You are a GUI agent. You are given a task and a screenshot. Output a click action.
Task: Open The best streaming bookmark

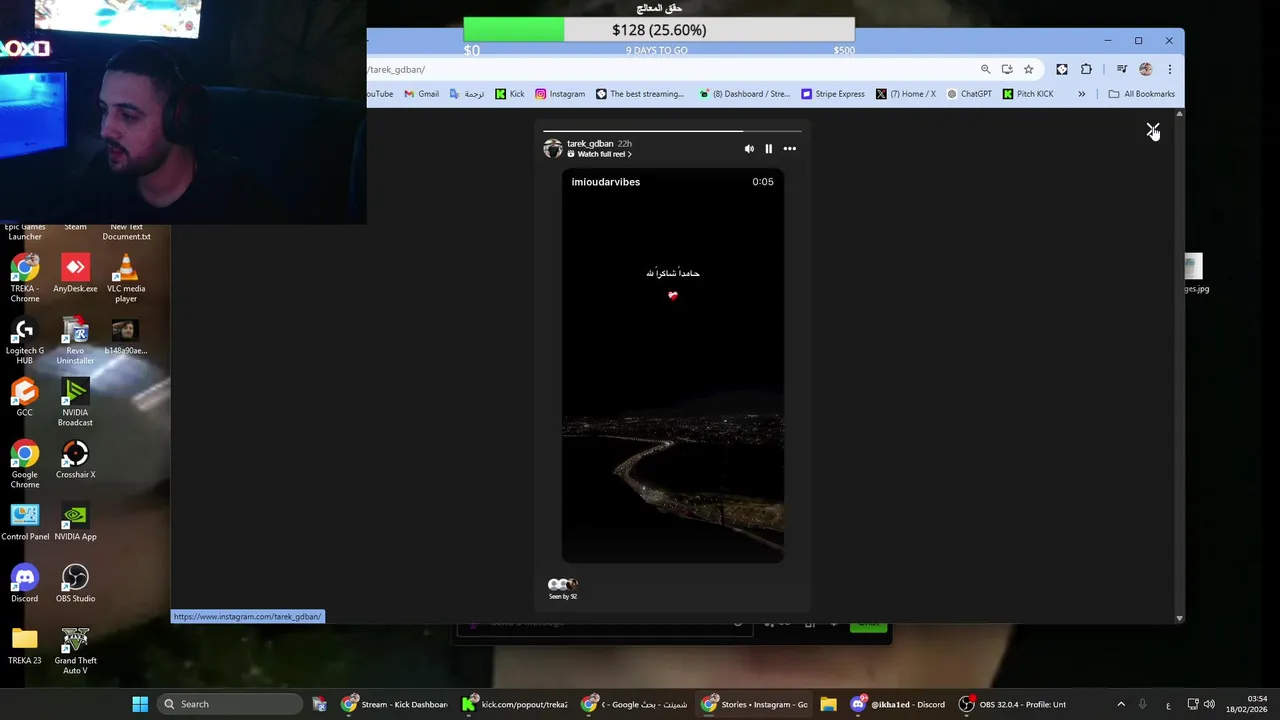pyautogui.click(x=640, y=94)
